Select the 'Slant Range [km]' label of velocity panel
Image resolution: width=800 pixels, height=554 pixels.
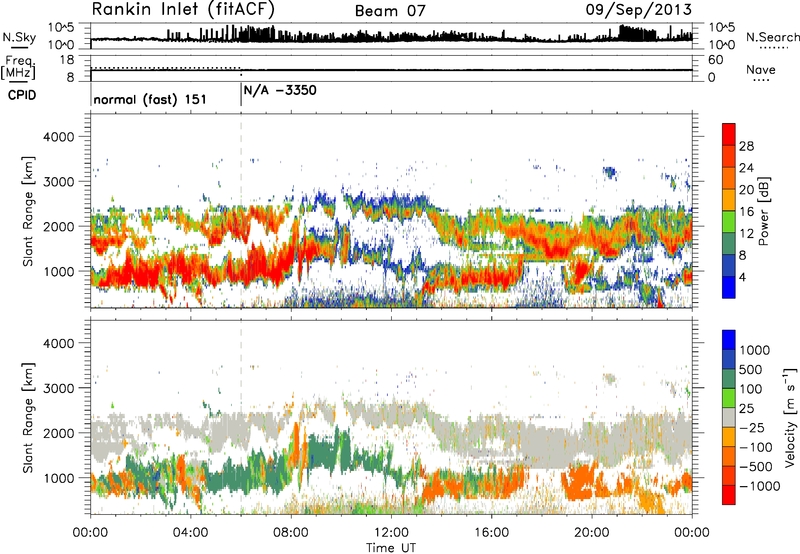28,417
